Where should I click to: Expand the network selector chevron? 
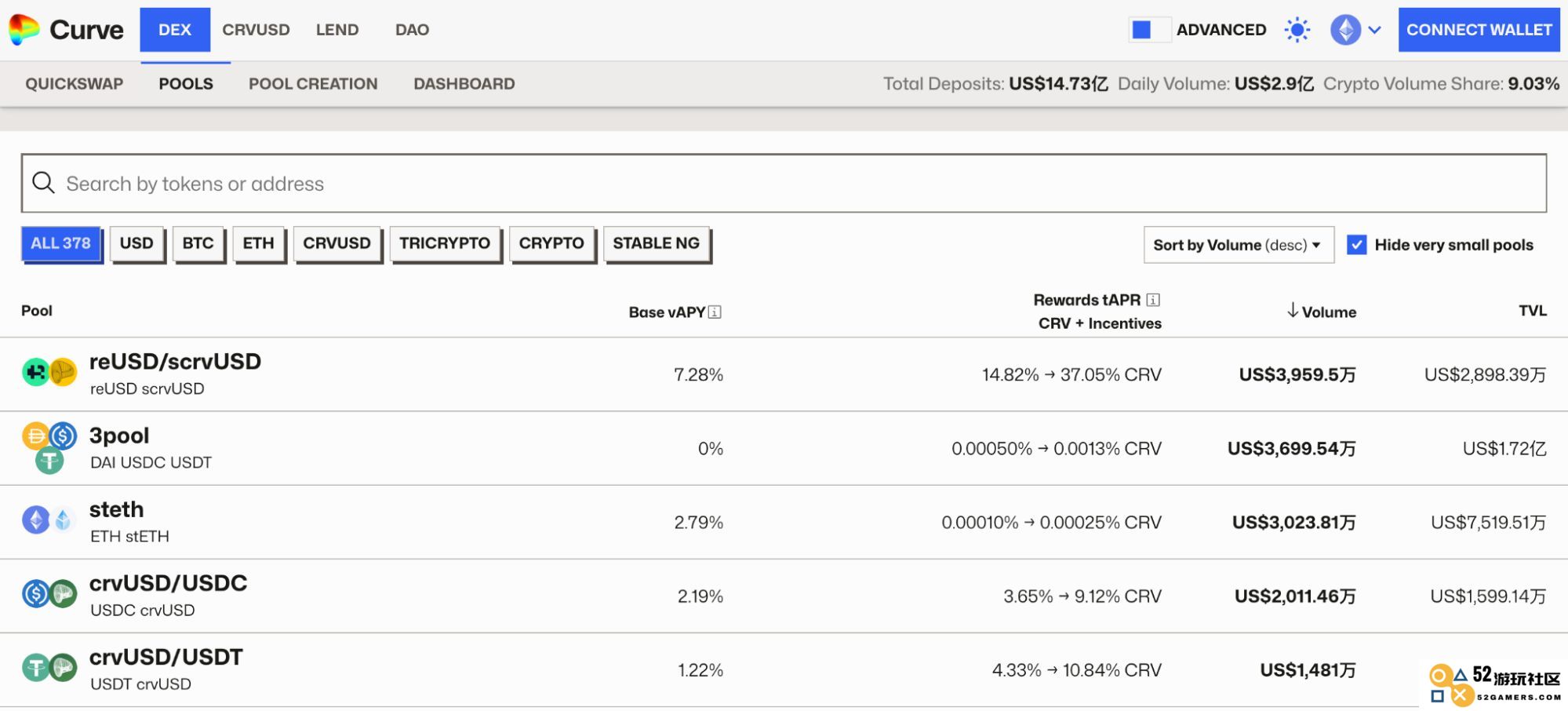[x=1374, y=31]
